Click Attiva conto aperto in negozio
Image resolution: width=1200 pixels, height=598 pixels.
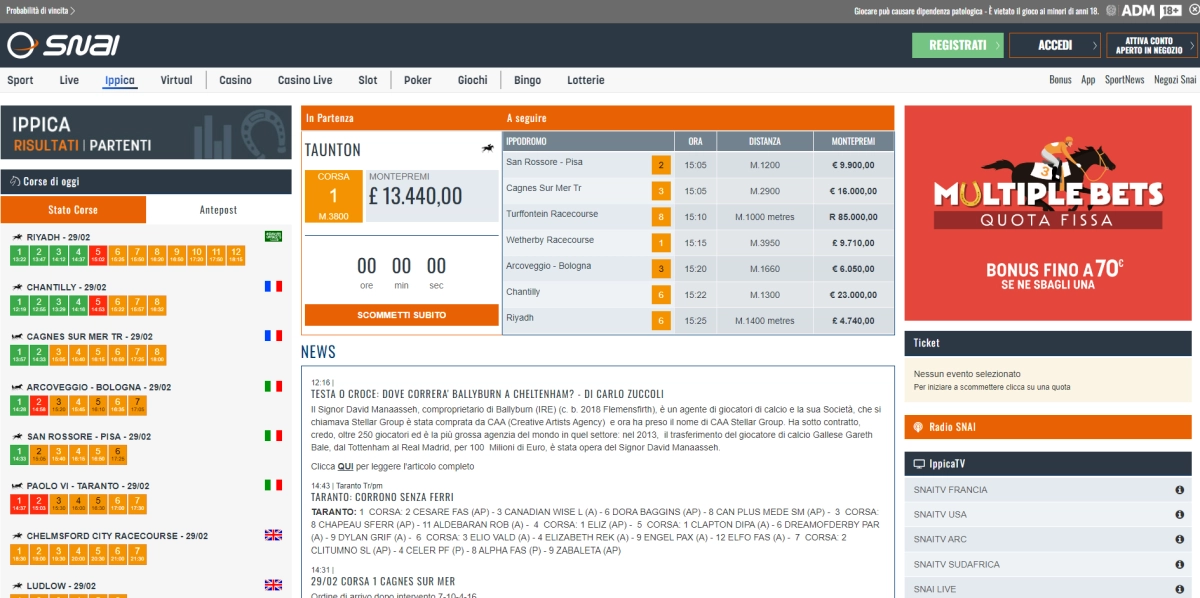pos(1150,45)
